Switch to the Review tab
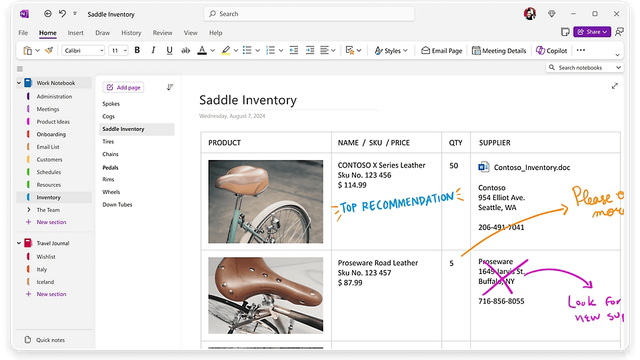The width and height of the screenshot is (640, 360). (x=162, y=33)
